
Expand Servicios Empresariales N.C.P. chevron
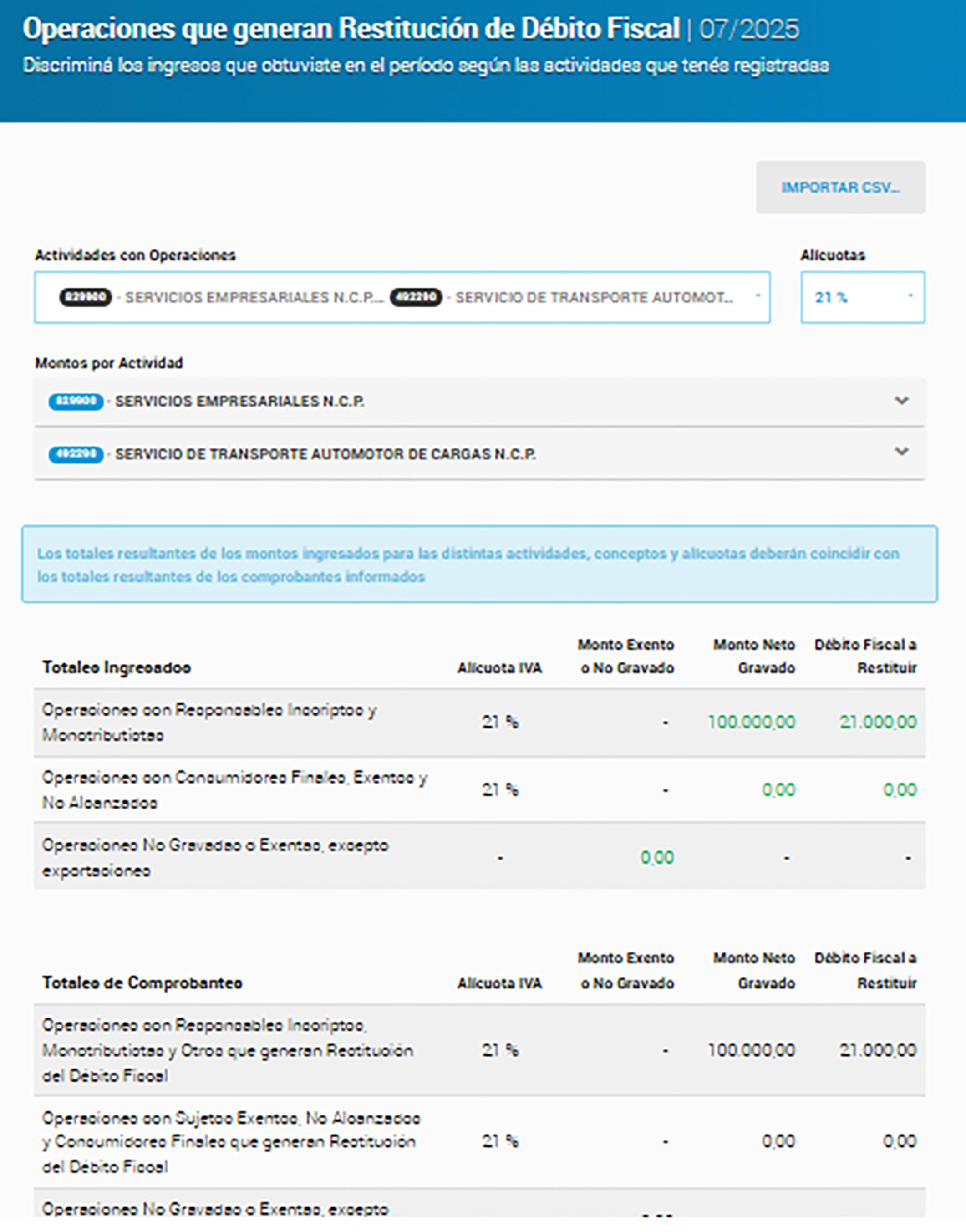[901, 401]
